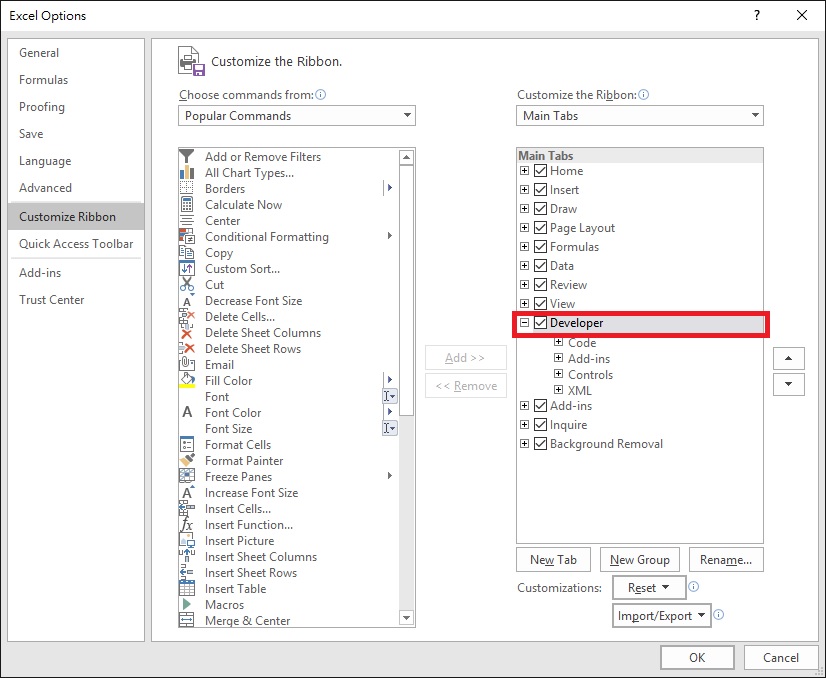Viewport: 826px width, 678px height.
Task: Select the Insert Table command
Action: click(234, 588)
